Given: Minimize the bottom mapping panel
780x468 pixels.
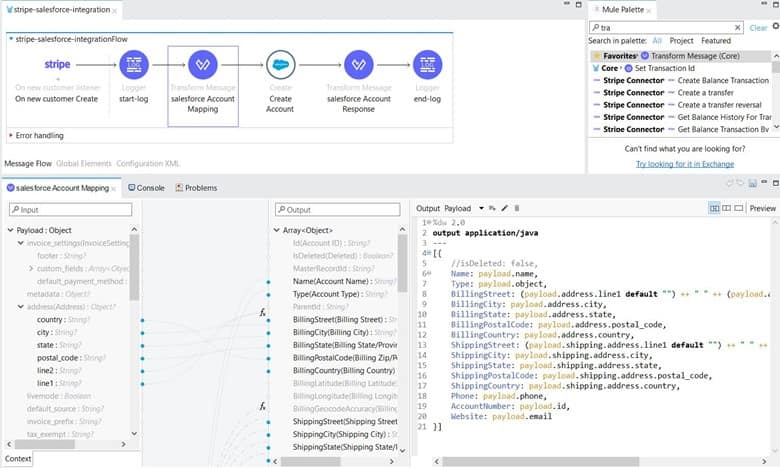Looking at the screenshot, I should coord(765,183).
